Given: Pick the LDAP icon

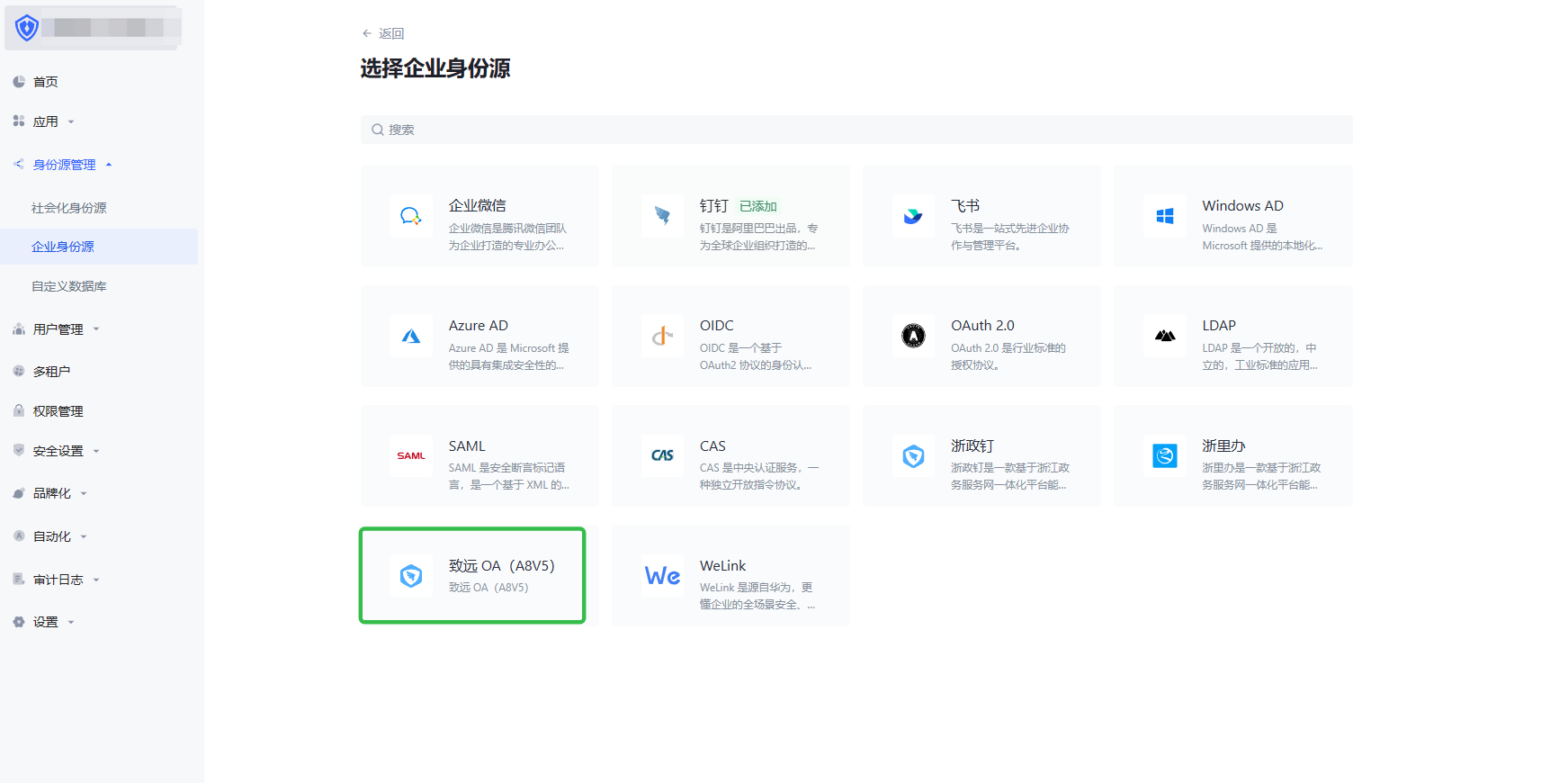Looking at the screenshot, I should 1164,337.
